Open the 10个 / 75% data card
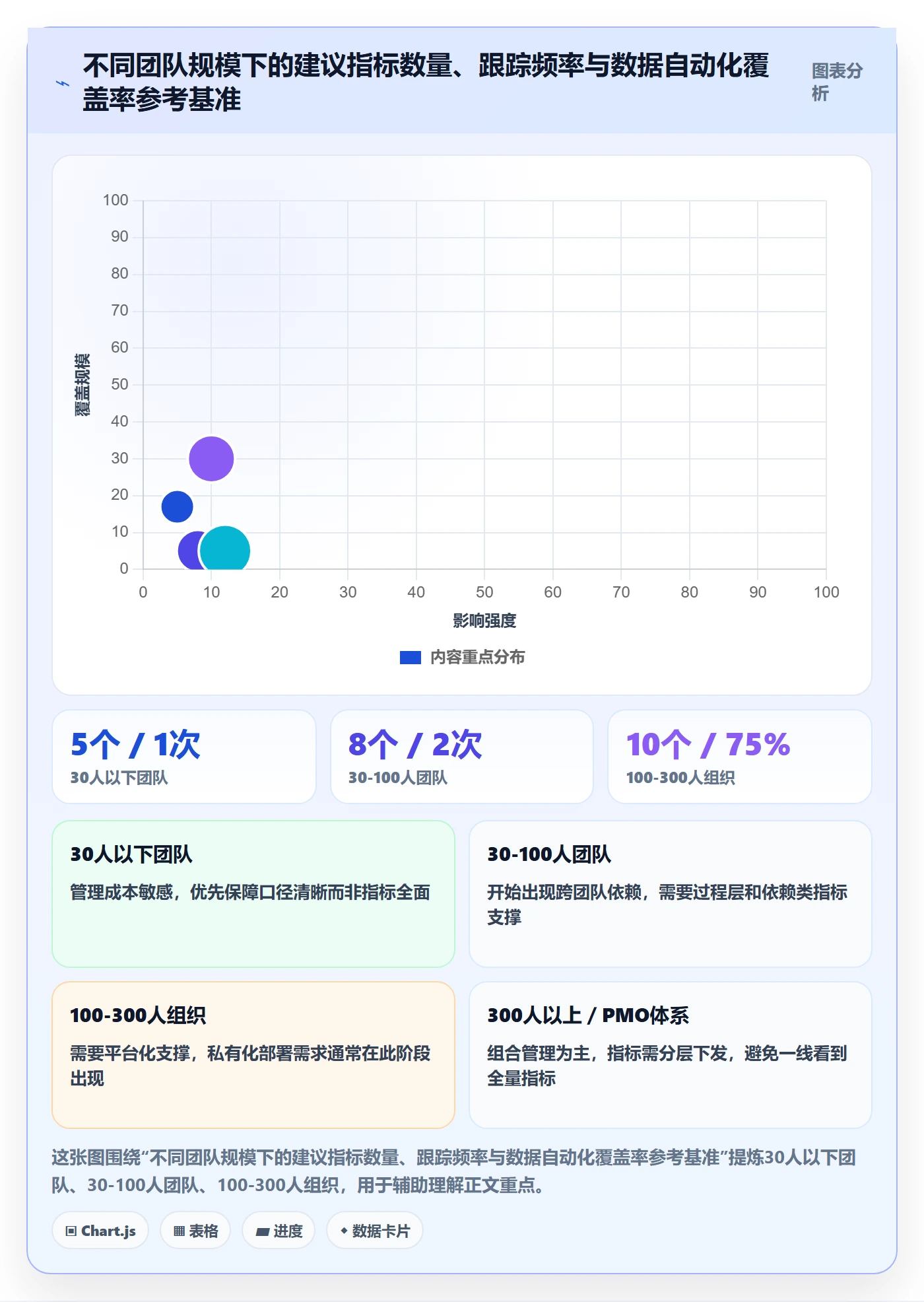The height and width of the screenshot is (1302, 924). click(x=739, y=757)
